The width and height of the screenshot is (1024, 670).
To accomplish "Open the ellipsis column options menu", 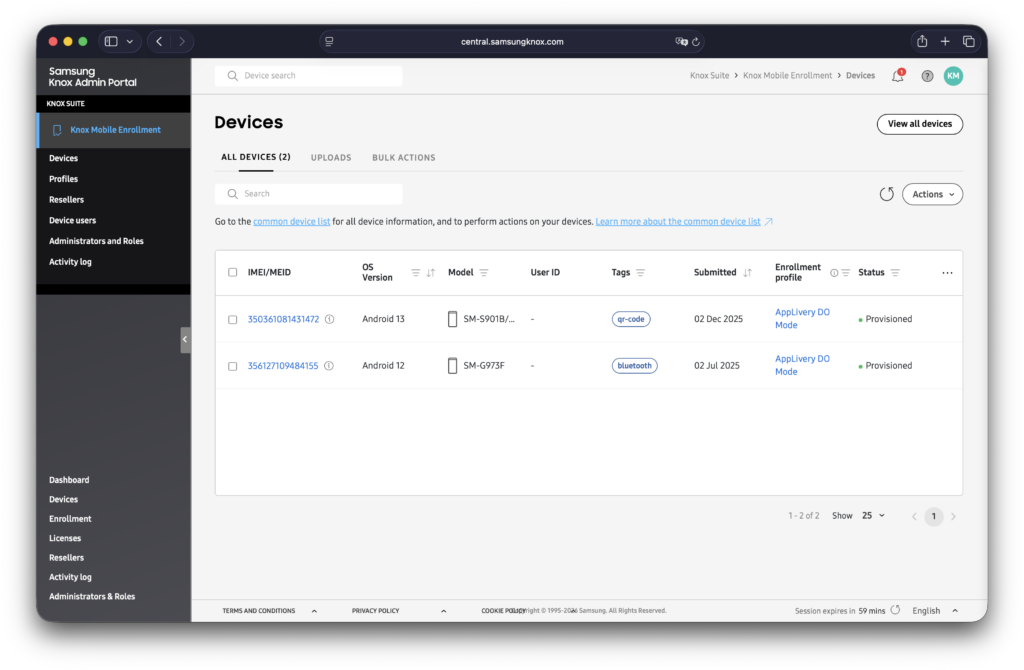I will coord(947,271).
